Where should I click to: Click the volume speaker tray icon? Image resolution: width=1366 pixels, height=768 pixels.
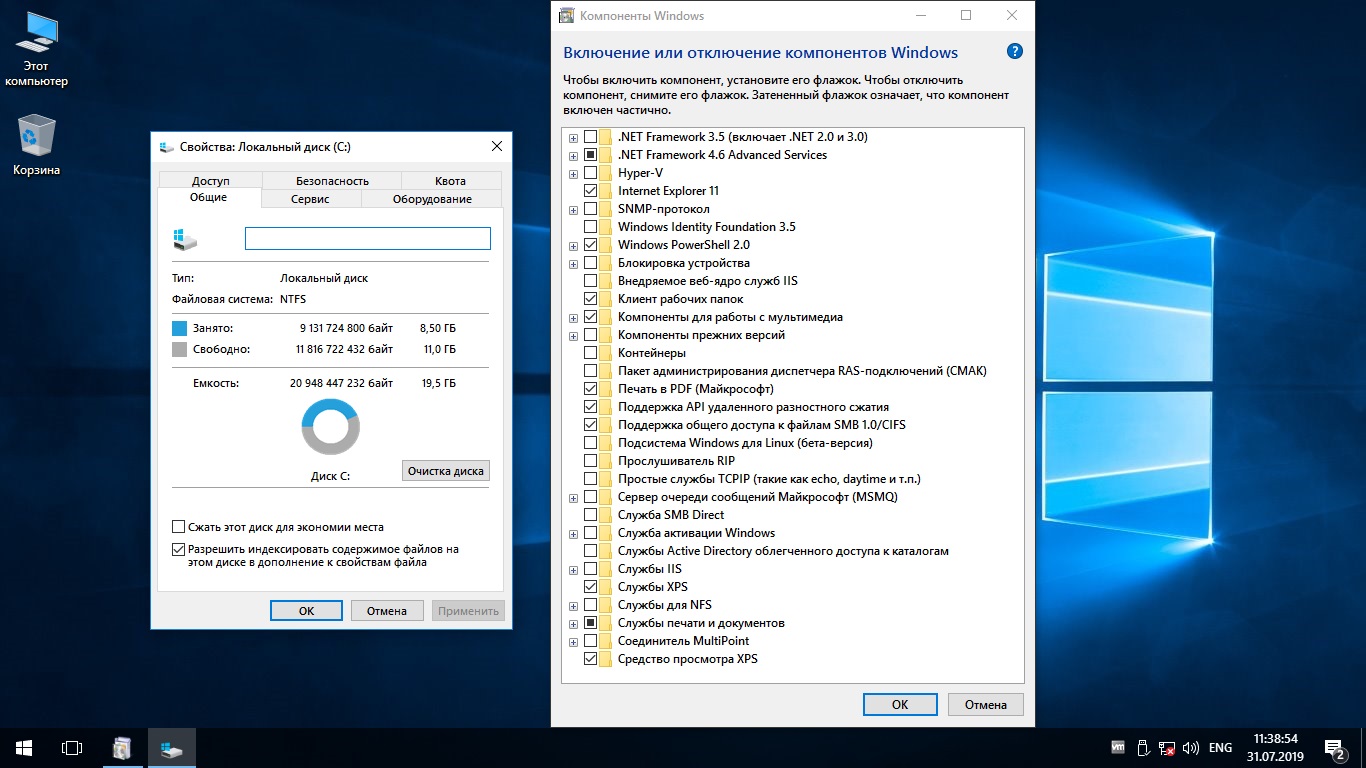point(1190,747)
